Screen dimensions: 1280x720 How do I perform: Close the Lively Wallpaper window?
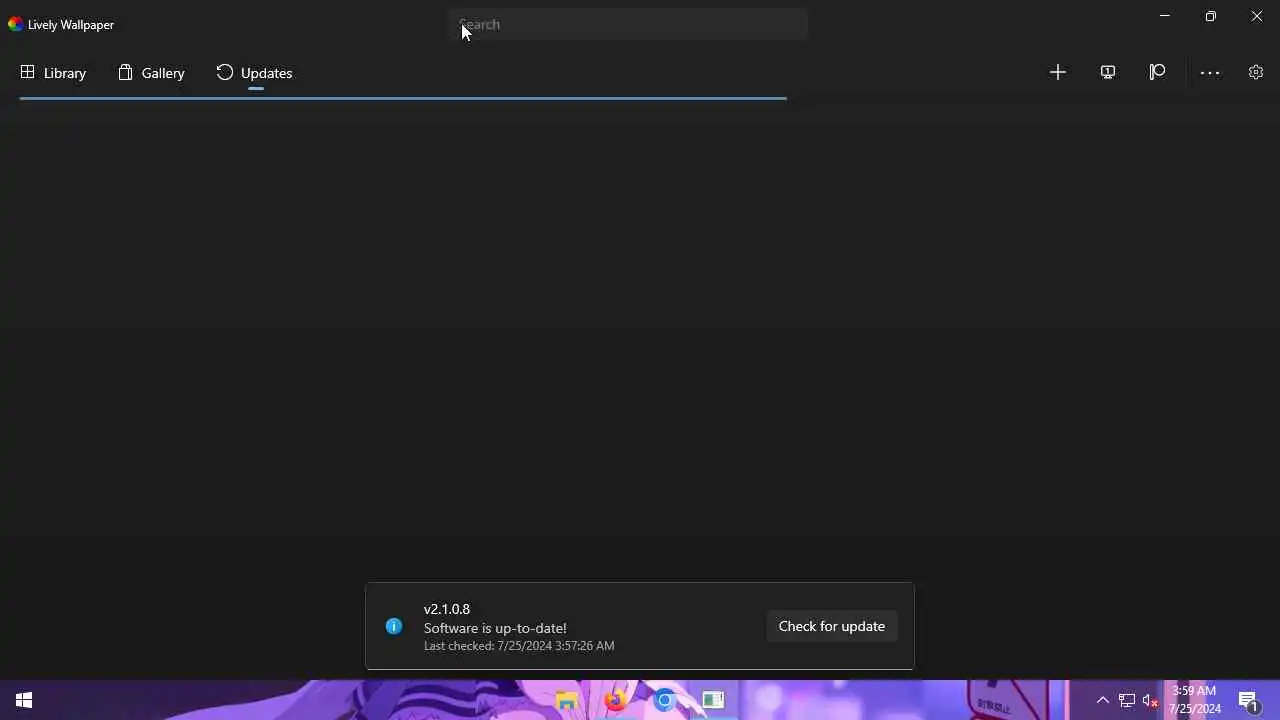[x=1257, y=16]
